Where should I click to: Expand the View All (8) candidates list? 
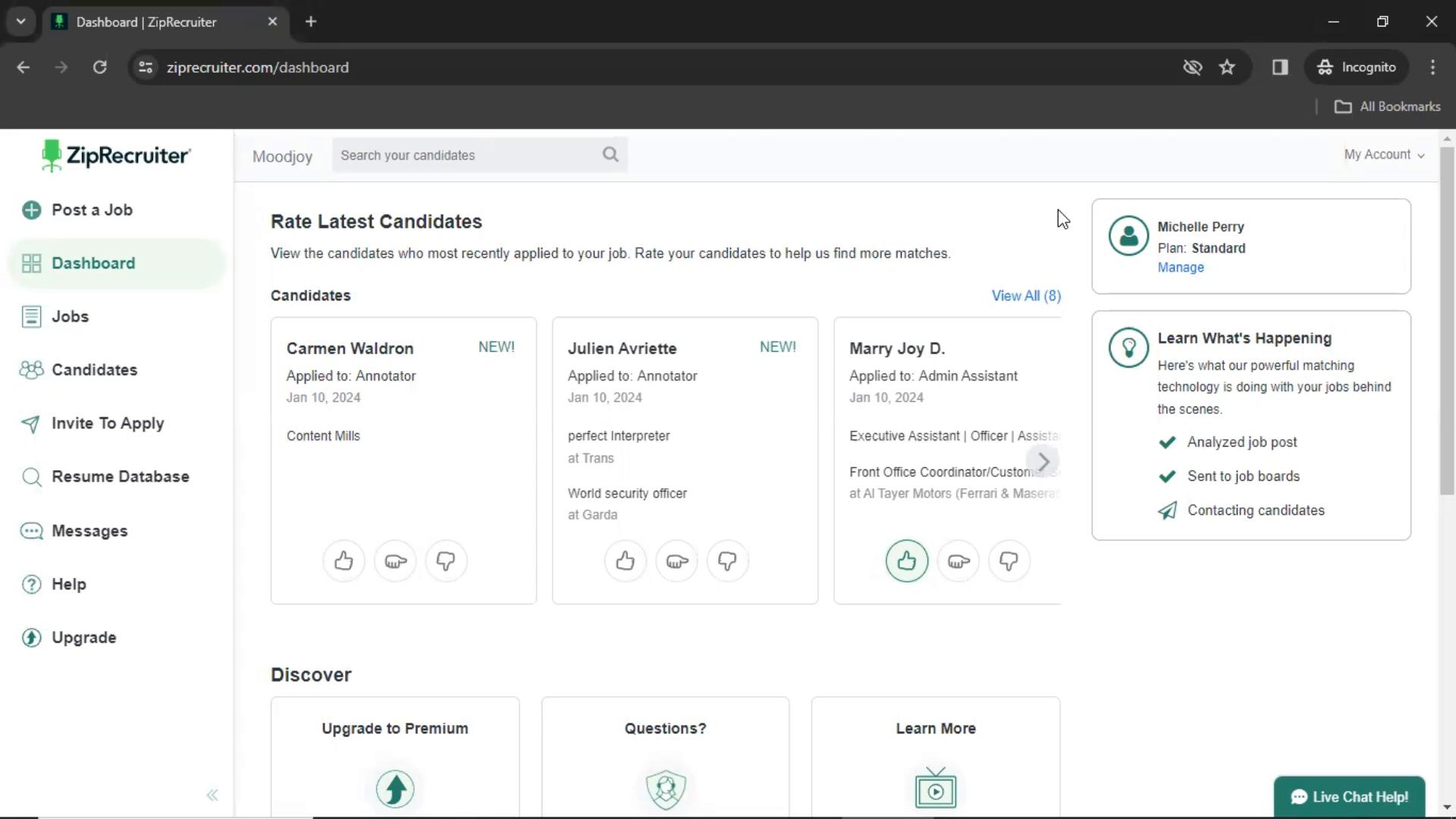(x=1026, y=295)
